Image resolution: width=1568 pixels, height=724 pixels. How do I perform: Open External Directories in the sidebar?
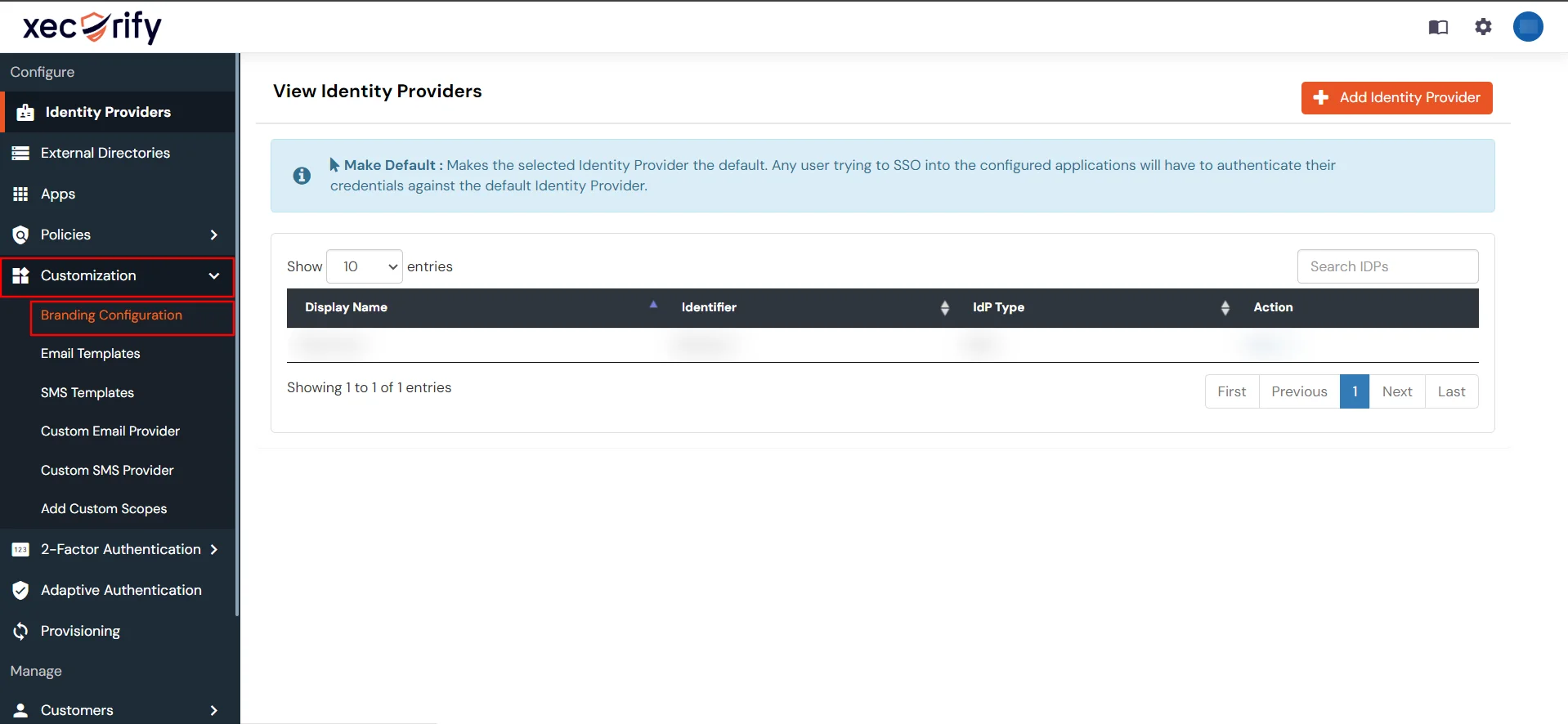pyautogui.click(x=118, y=153)
